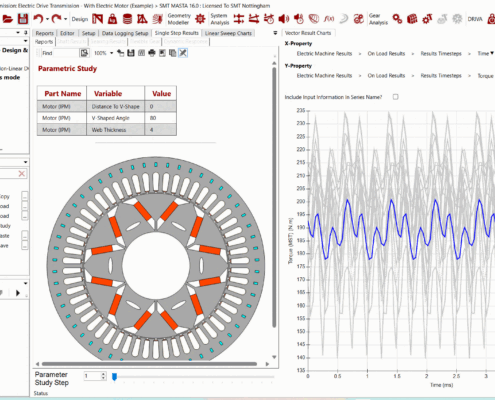The height and width of the screenshot is (400, 495).
Task: Select the Distance To V-Shape cell
Action: pyautogui.click(x=116, y=107)
